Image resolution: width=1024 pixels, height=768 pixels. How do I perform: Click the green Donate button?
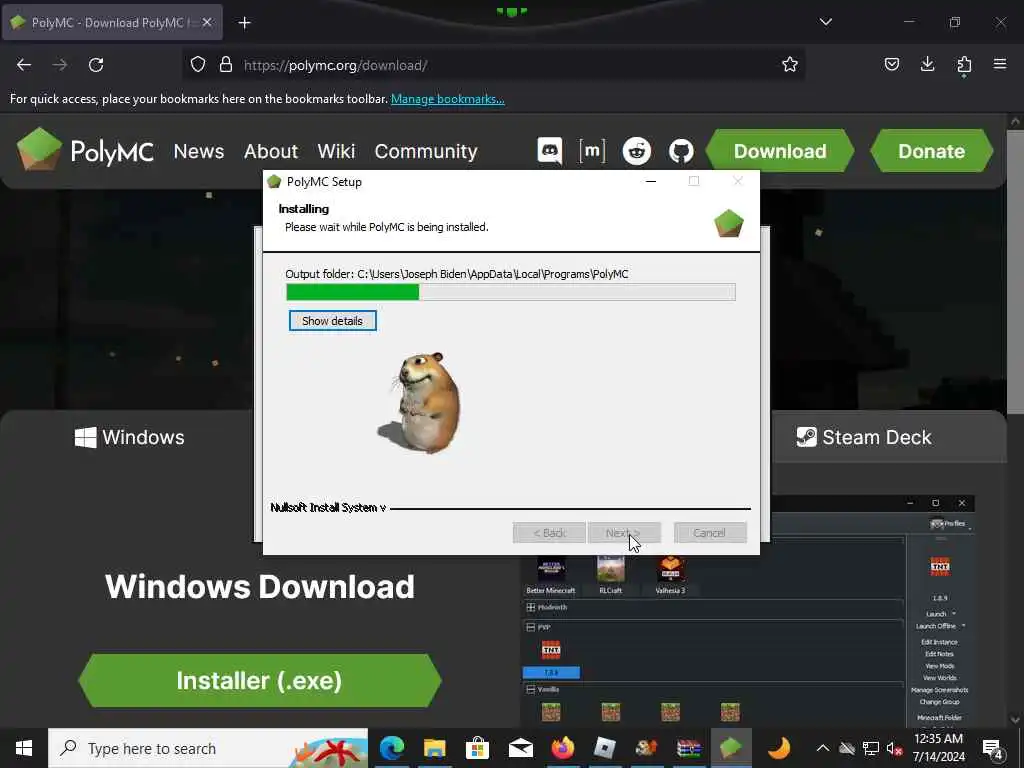coord(931,151)
